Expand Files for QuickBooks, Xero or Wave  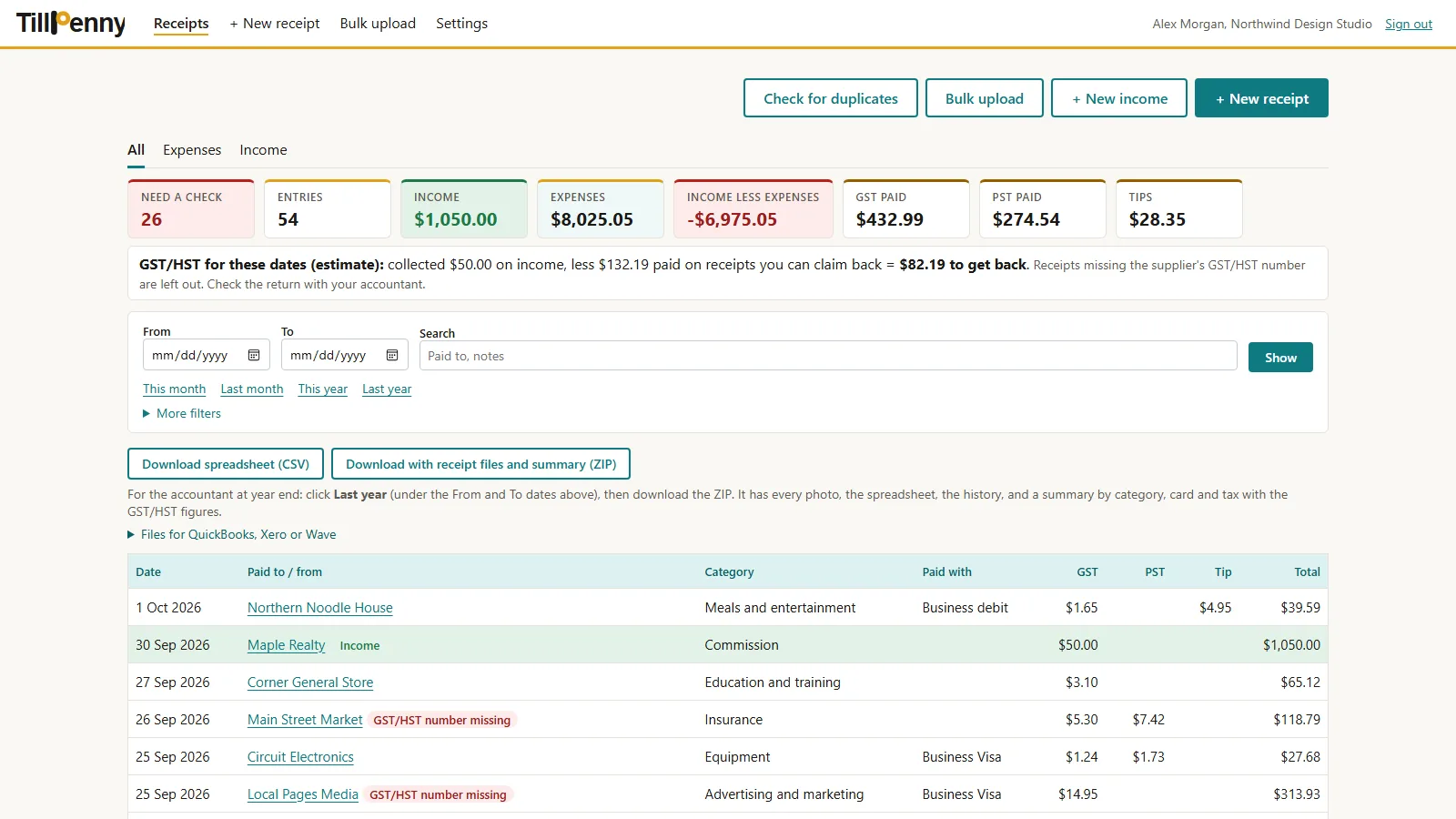232,534
